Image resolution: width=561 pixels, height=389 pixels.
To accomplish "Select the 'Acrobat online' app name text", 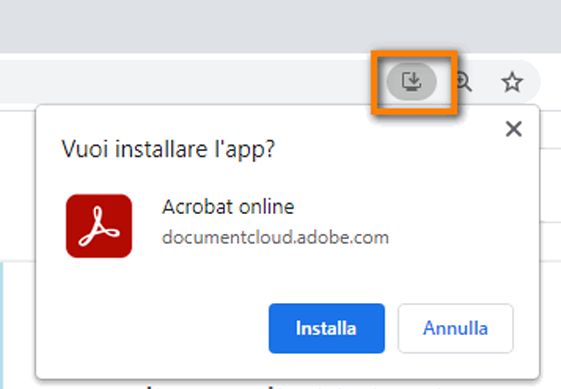I will click(x=228, y=206).
